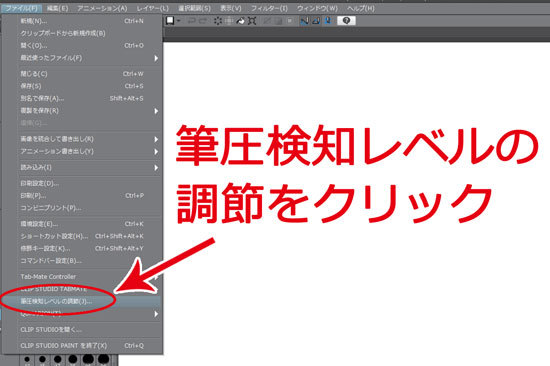Choose クリップボードから新規作成(B)
The height and width of the screenshot is (366, 550).
82,33
